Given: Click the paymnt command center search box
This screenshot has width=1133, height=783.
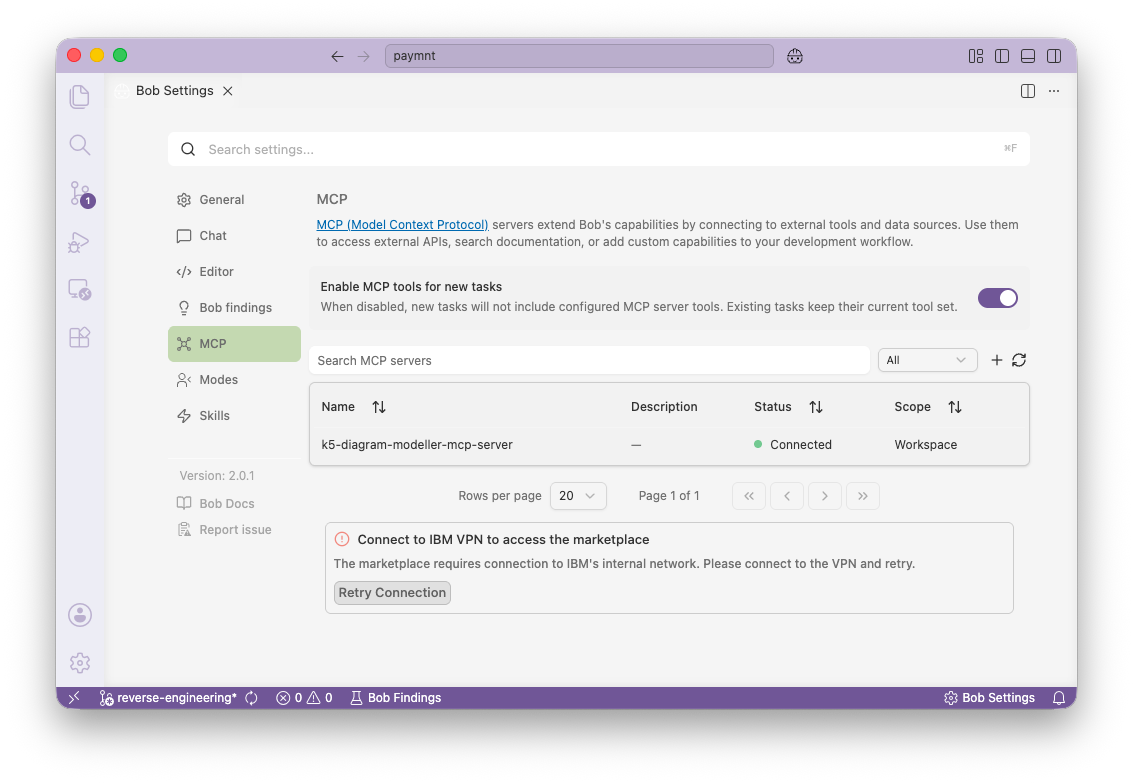Looking at the screenshot, I should coord(580,56).
